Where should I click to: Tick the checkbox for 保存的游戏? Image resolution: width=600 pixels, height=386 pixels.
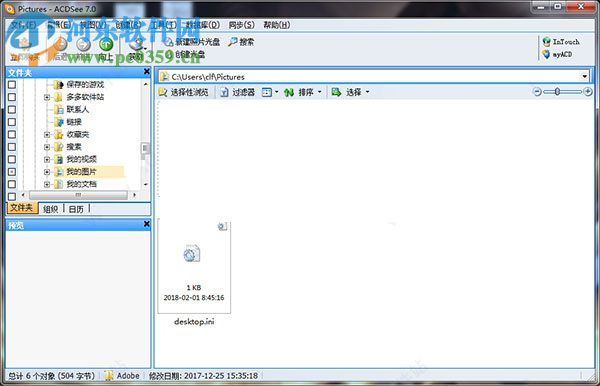(x=12, y=85)
